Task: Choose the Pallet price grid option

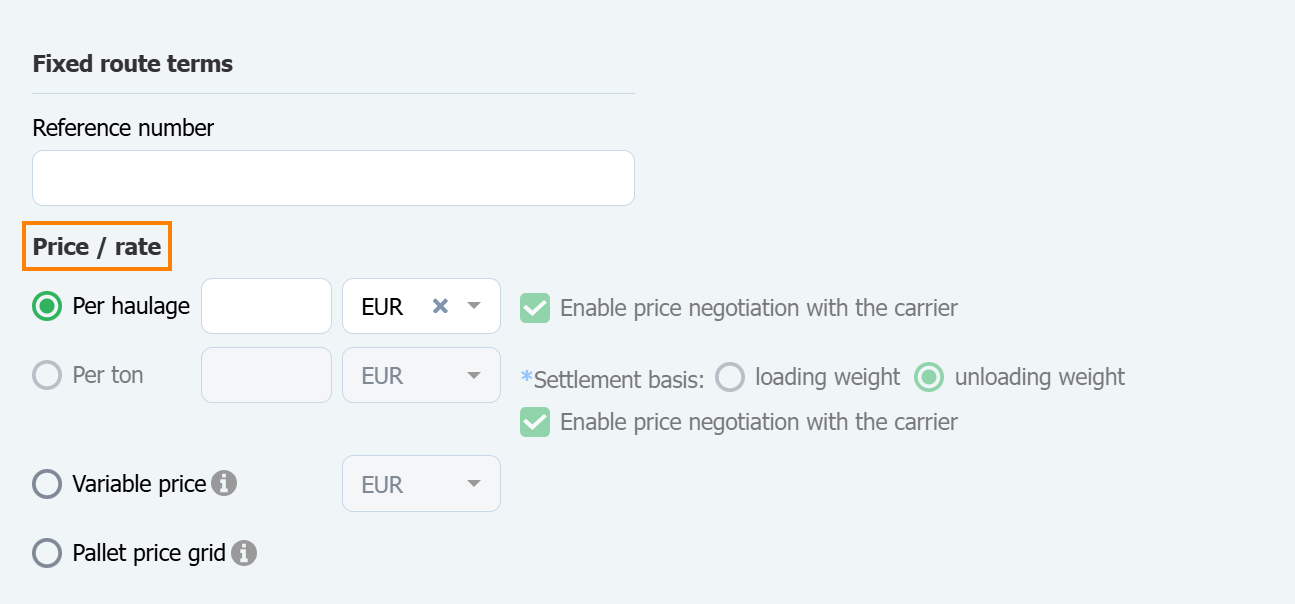Action: [x=47, y=553]
